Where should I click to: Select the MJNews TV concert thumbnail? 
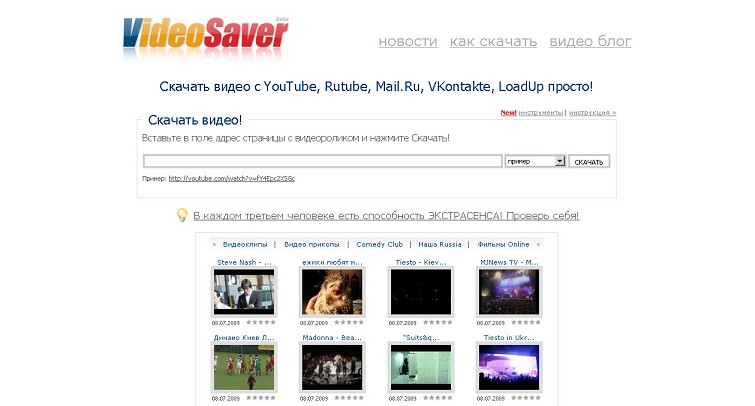point(509,292)
